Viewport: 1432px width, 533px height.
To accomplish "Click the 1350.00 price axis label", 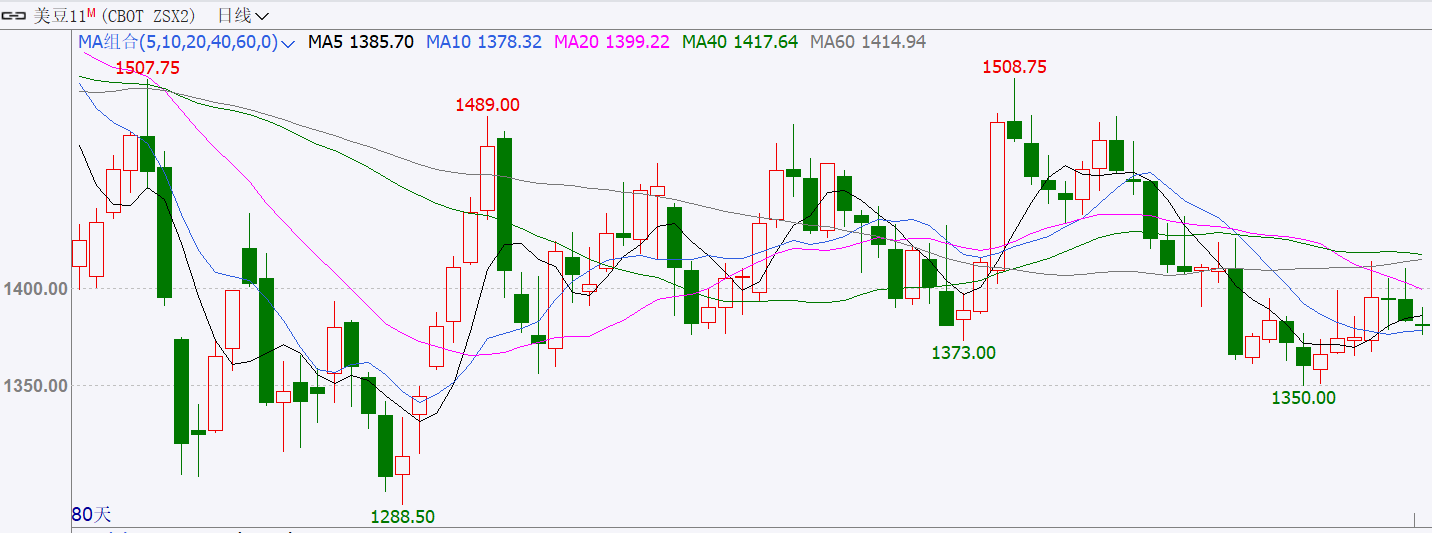I will click(x=35, y=385).
